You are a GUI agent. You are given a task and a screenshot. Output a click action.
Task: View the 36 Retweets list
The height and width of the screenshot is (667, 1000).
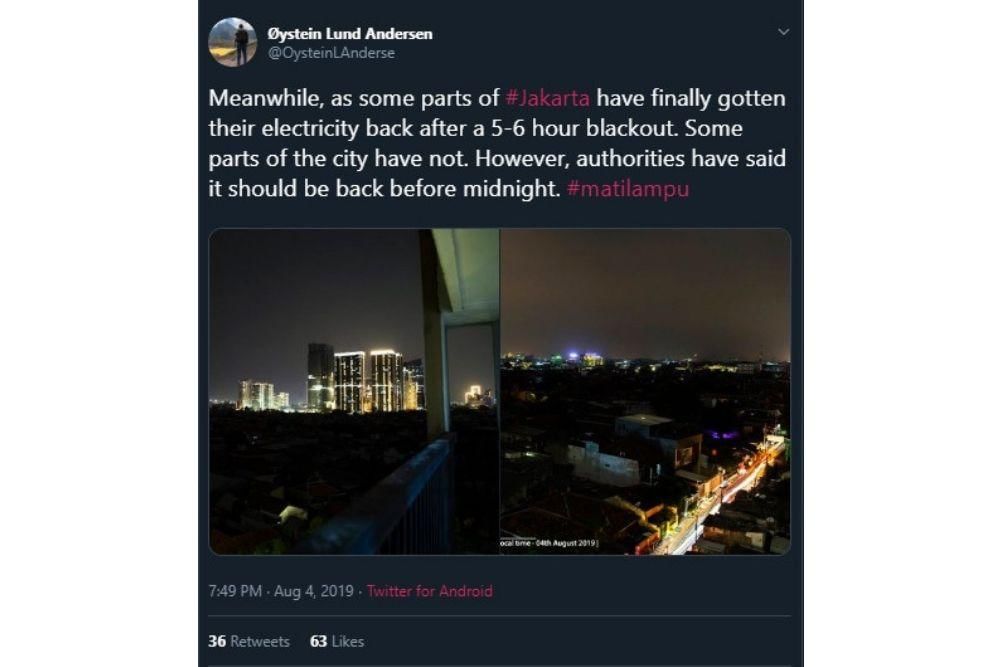[x=249, y=641]
